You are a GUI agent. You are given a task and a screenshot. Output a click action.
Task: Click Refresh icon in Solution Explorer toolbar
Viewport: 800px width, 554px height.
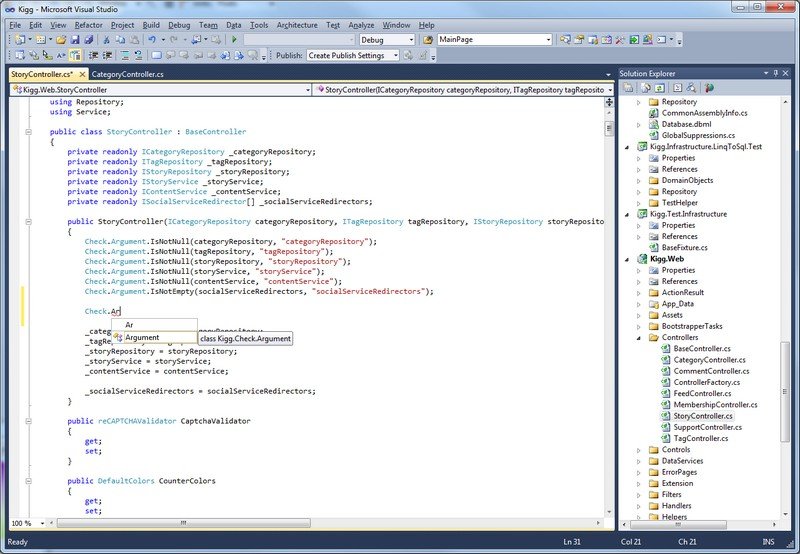pos(660,88)
